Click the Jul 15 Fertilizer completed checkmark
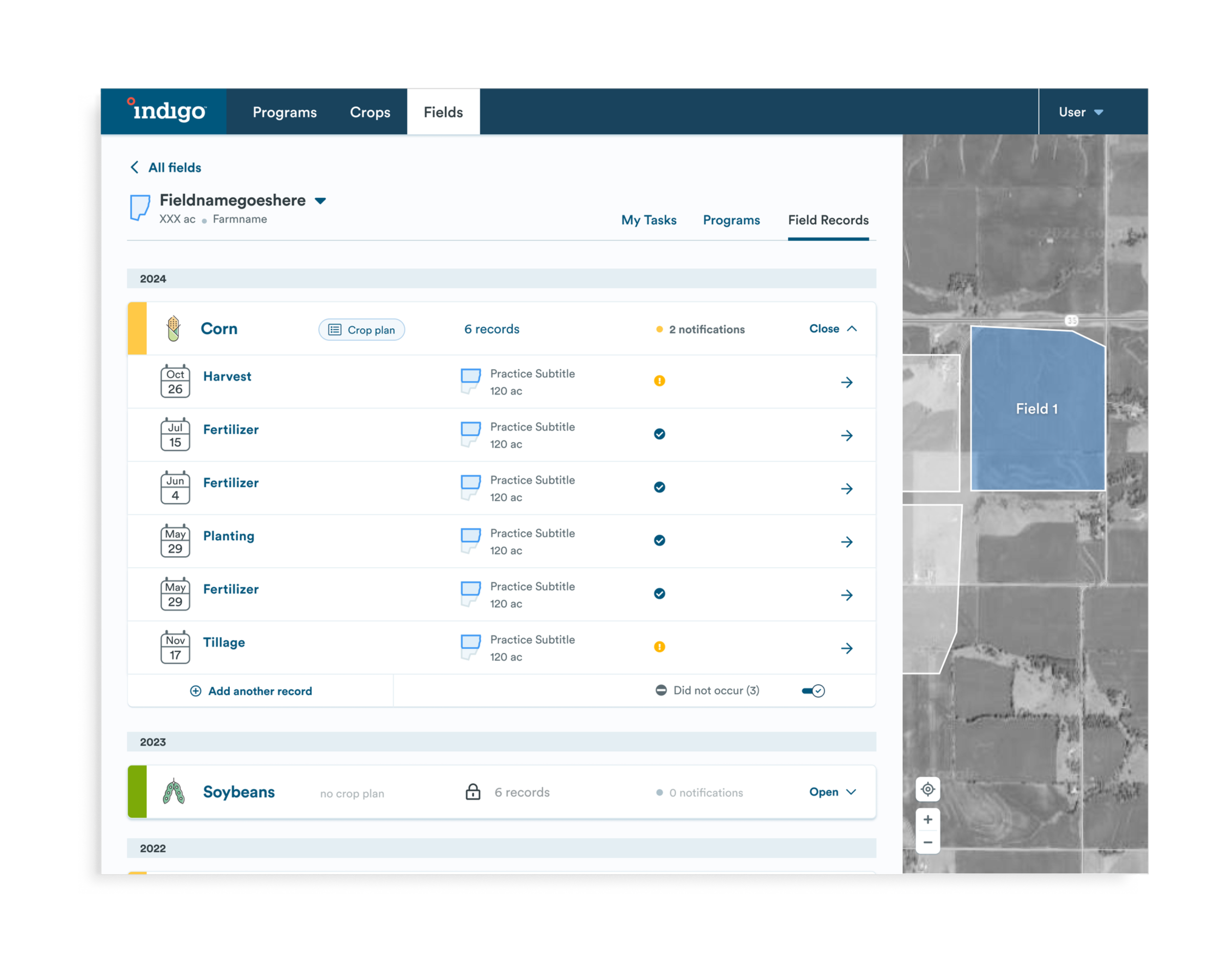The width and height of the screenshot is (1232, 977). (659, 434)
